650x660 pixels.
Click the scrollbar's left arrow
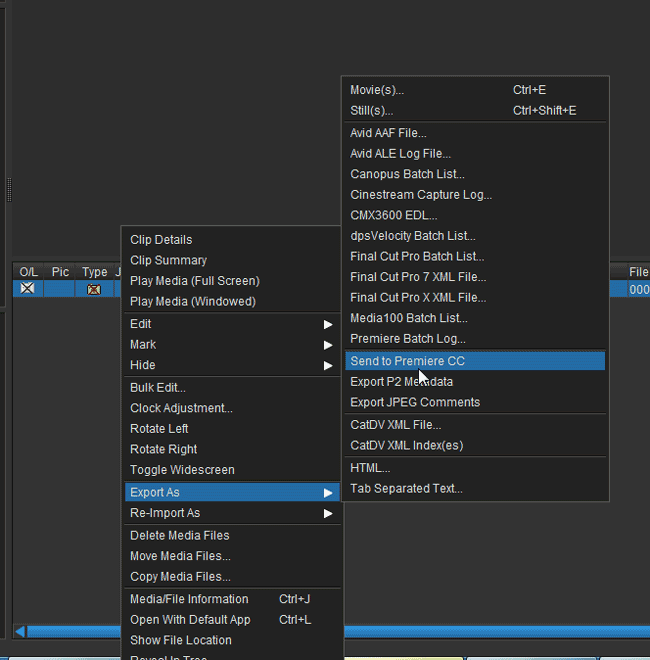click(x=18, y=631)
